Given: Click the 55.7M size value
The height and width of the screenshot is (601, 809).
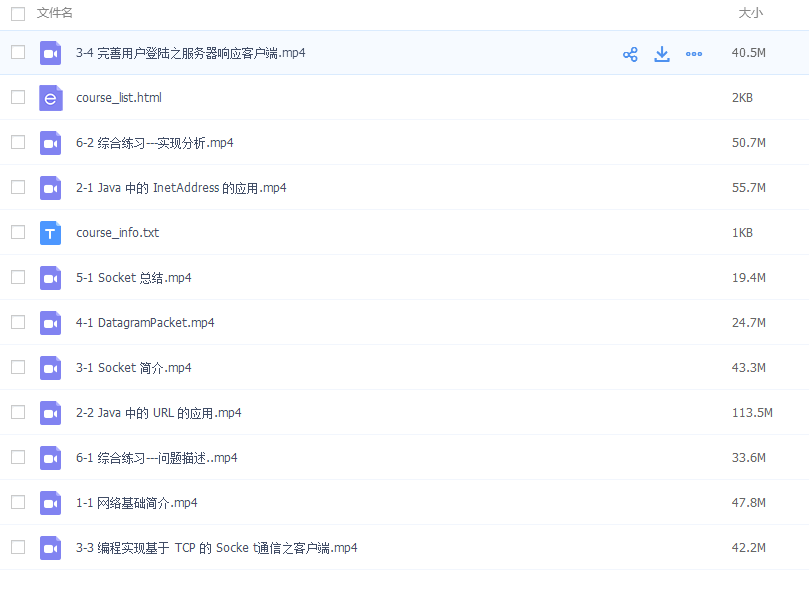Looking at the screenshot, I should coord(749,188).
